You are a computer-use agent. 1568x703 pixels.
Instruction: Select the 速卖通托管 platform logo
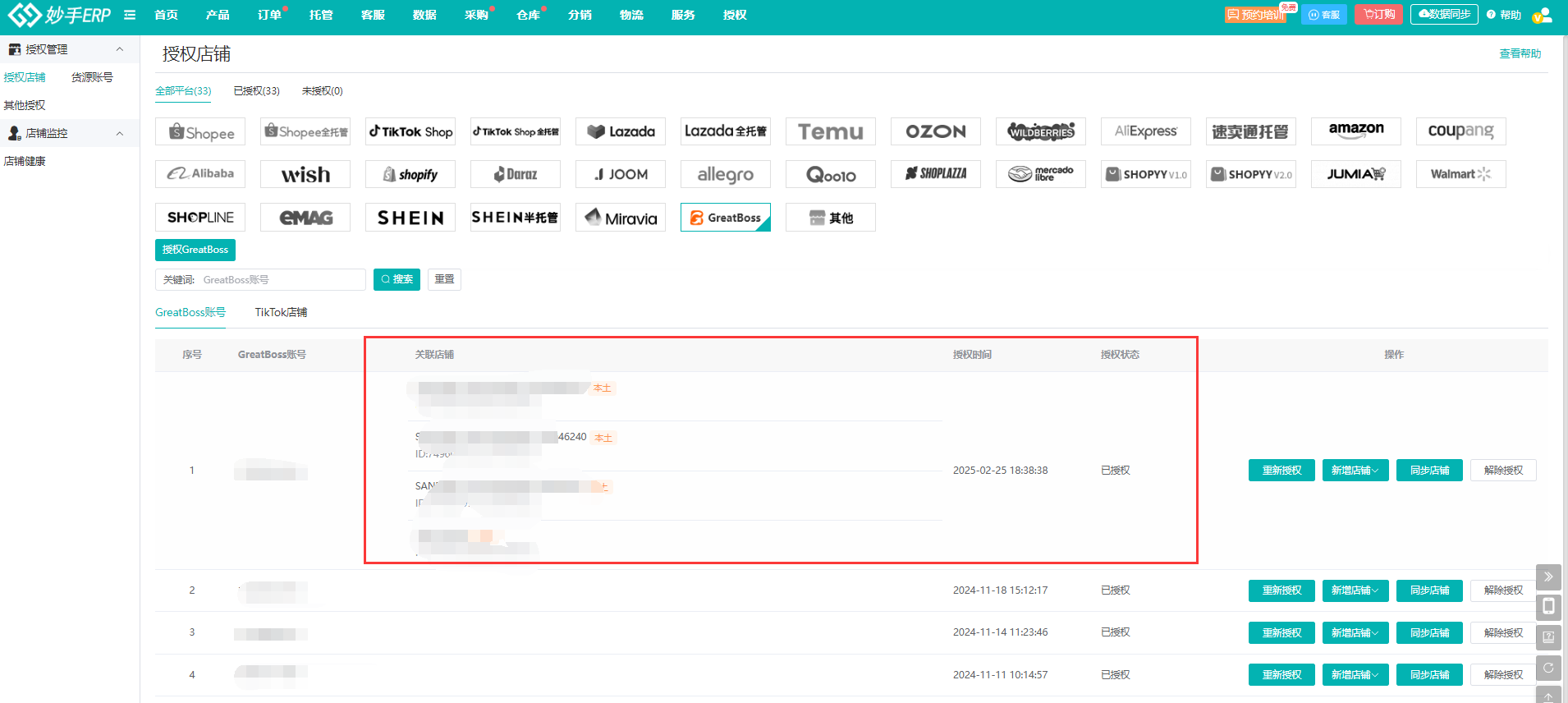(1251, 131)
